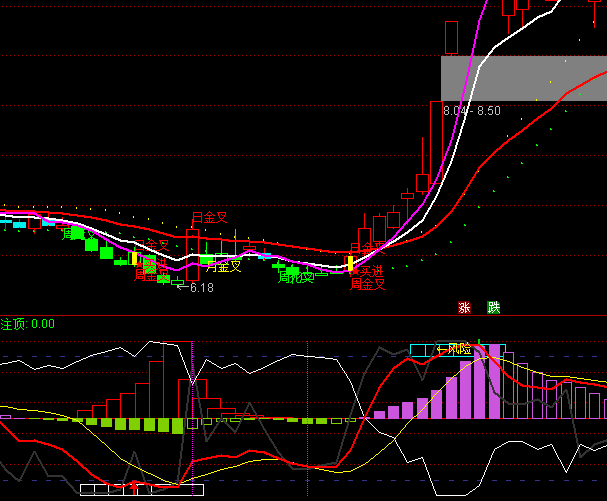
Task: Click the green 跌 (fall) icon
Action: point(492,308)
